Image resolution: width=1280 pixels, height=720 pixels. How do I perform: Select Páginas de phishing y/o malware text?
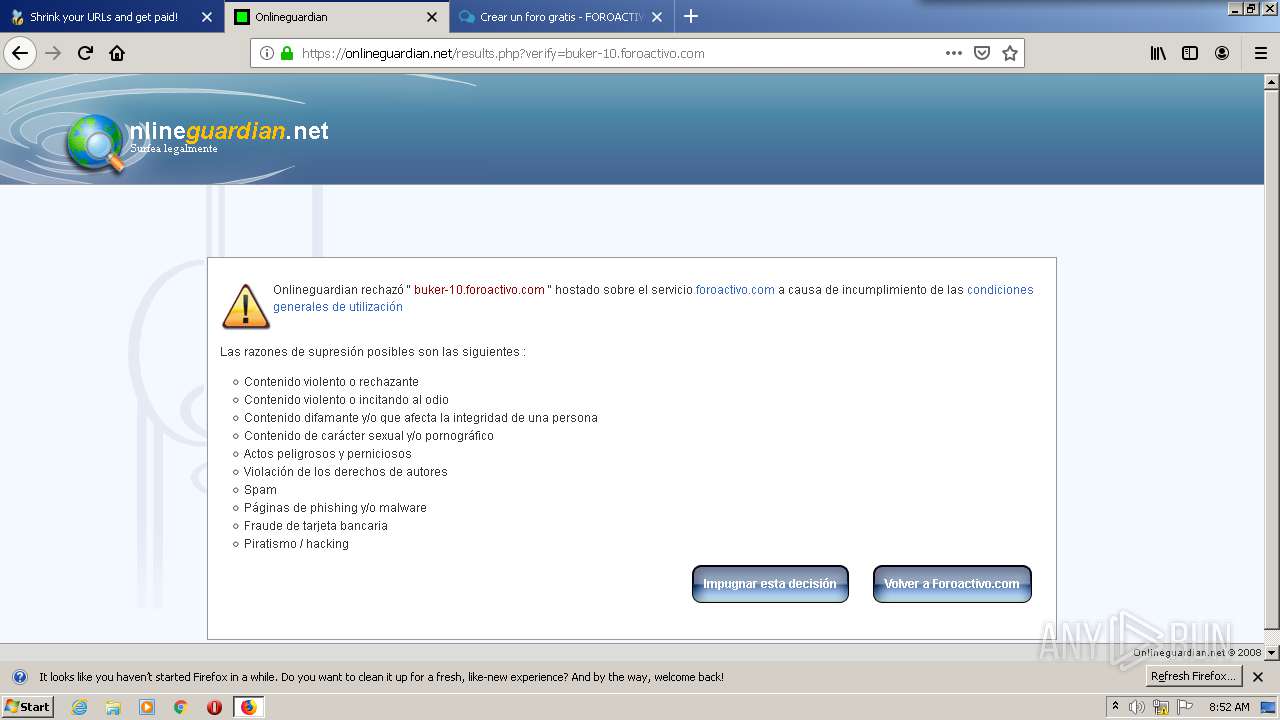pyautogui.click(x=335, y=508)
